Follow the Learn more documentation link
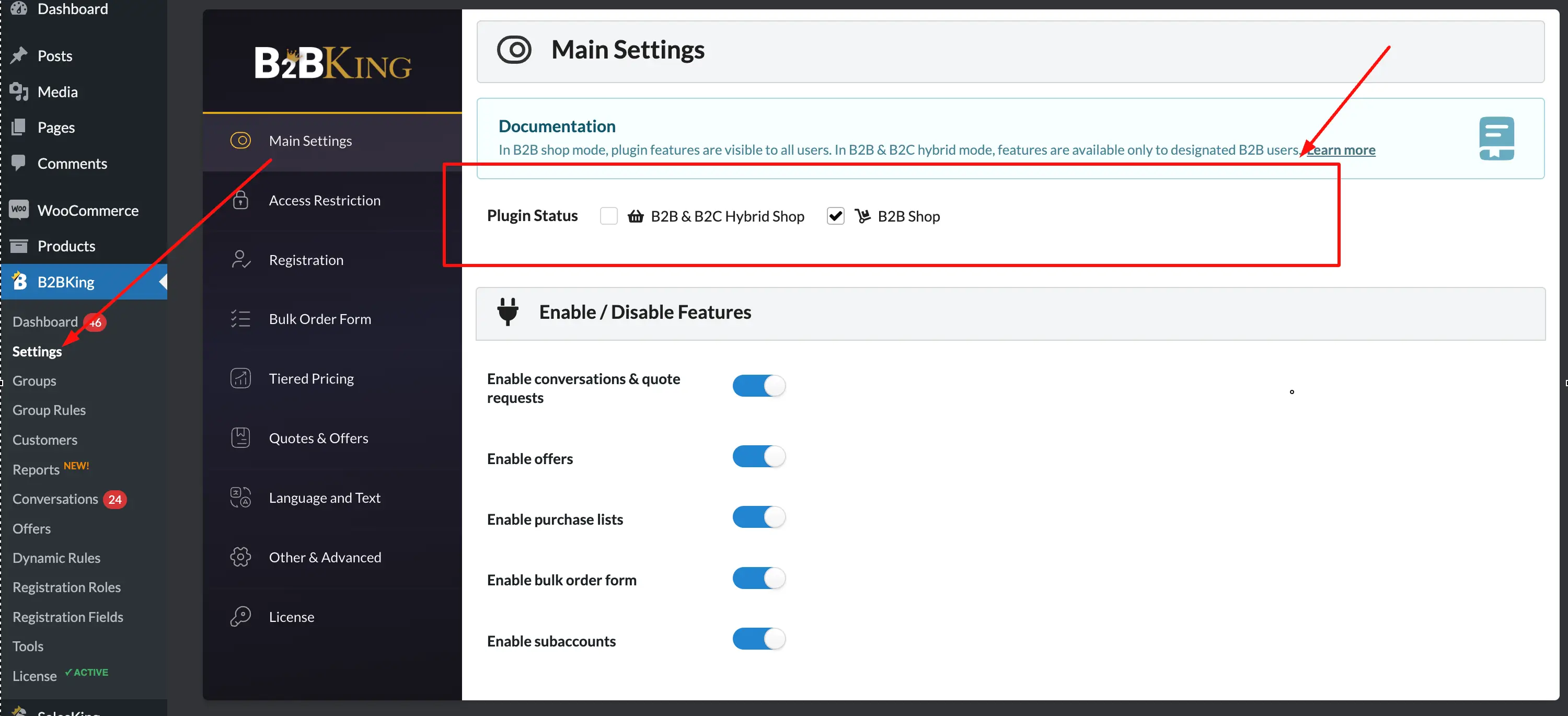The image size is (1568, 716). pos(1341,150)
